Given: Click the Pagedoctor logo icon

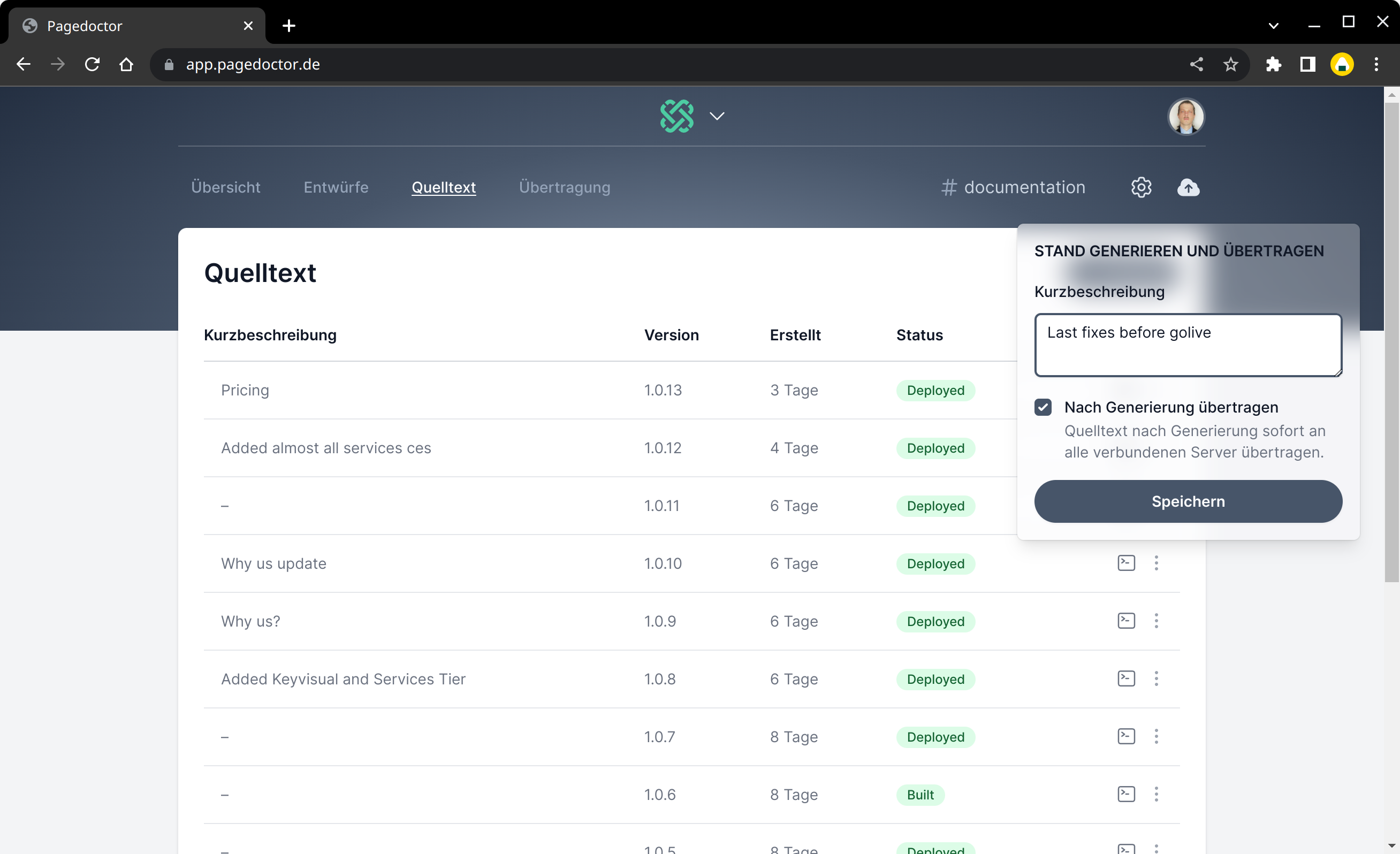Looking at the screenshot, I should pos(676,117).
